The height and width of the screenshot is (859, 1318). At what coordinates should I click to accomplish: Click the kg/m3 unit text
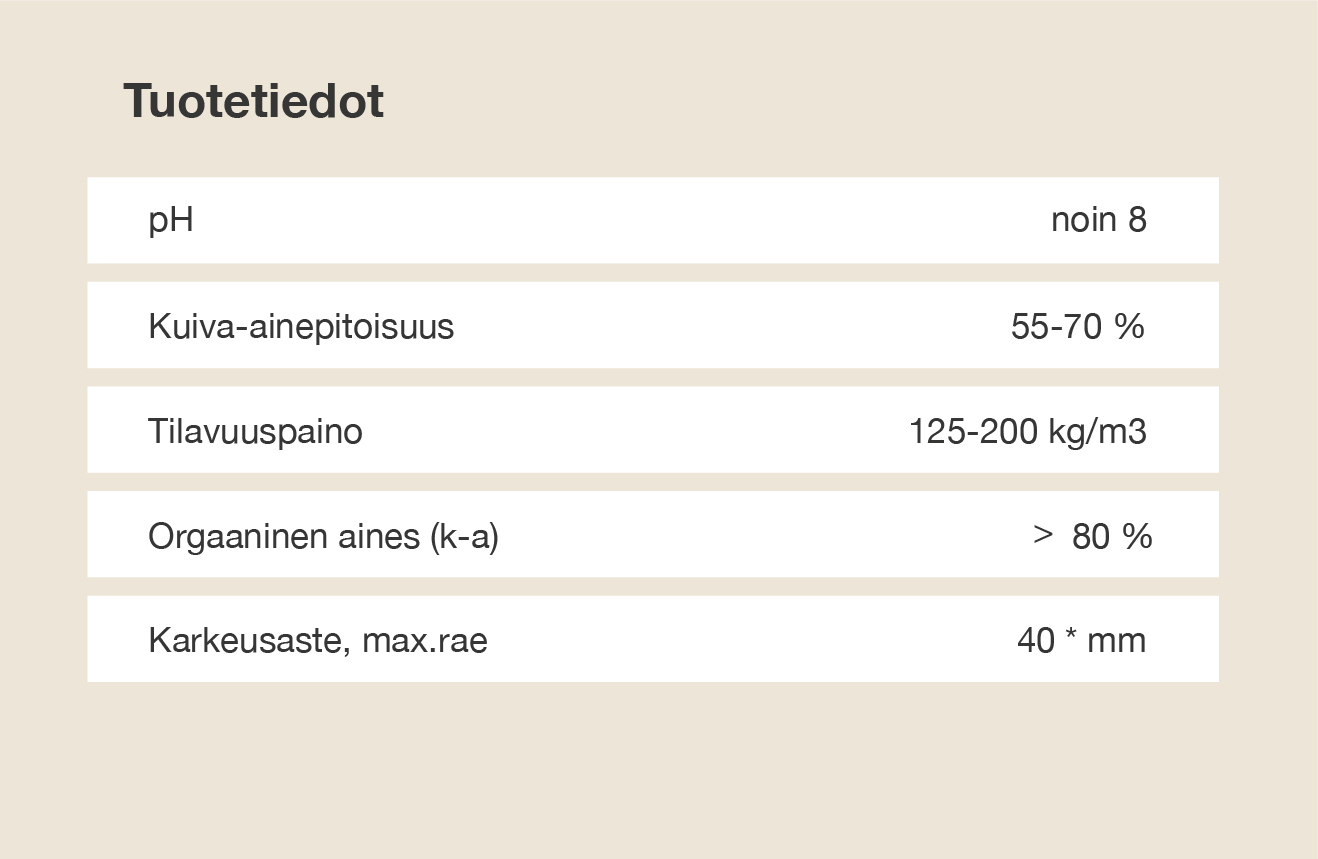(x=1098, y=432)
